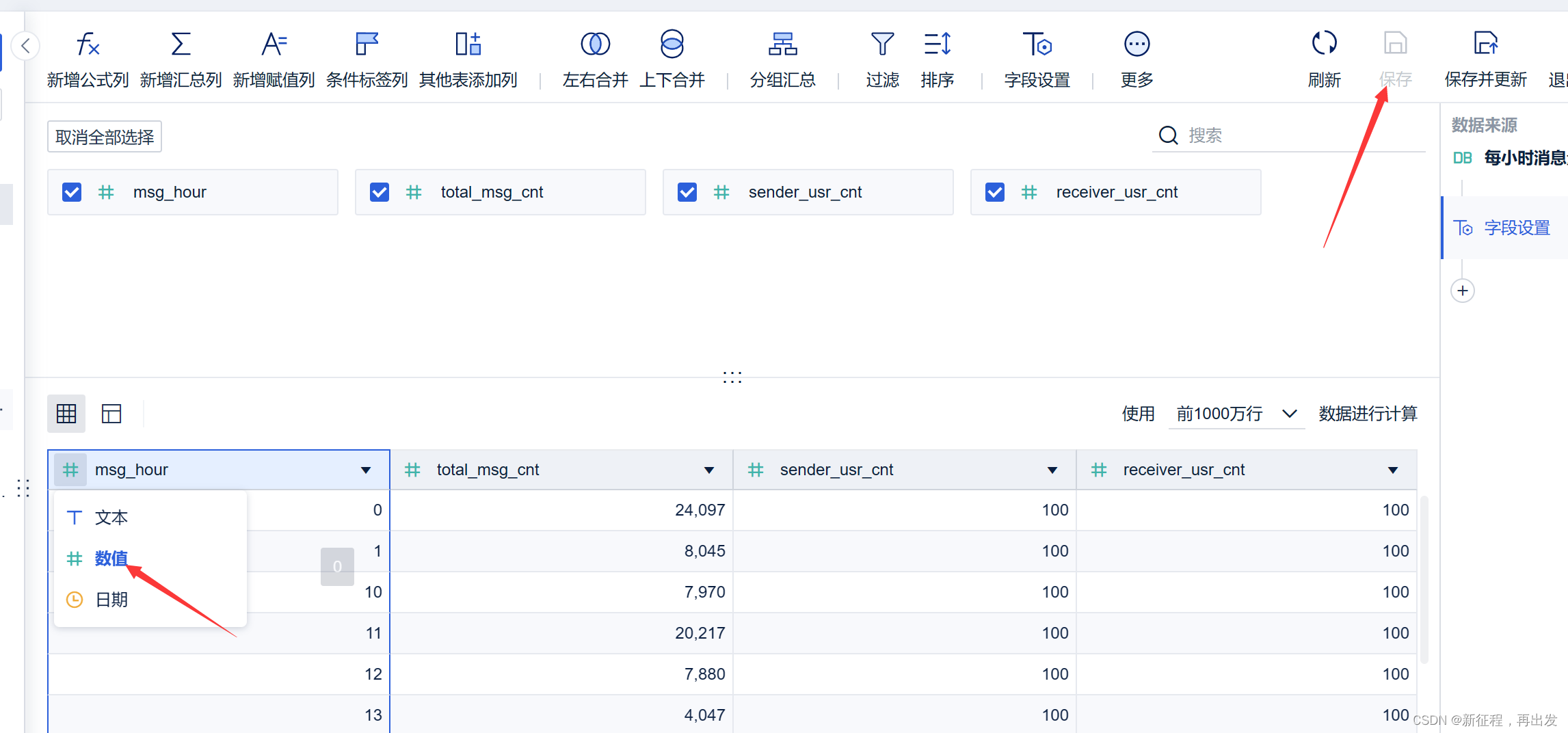Click the msg_hour cell with value 12
The width and height of the screenshot is (1568, 733).
219,674
